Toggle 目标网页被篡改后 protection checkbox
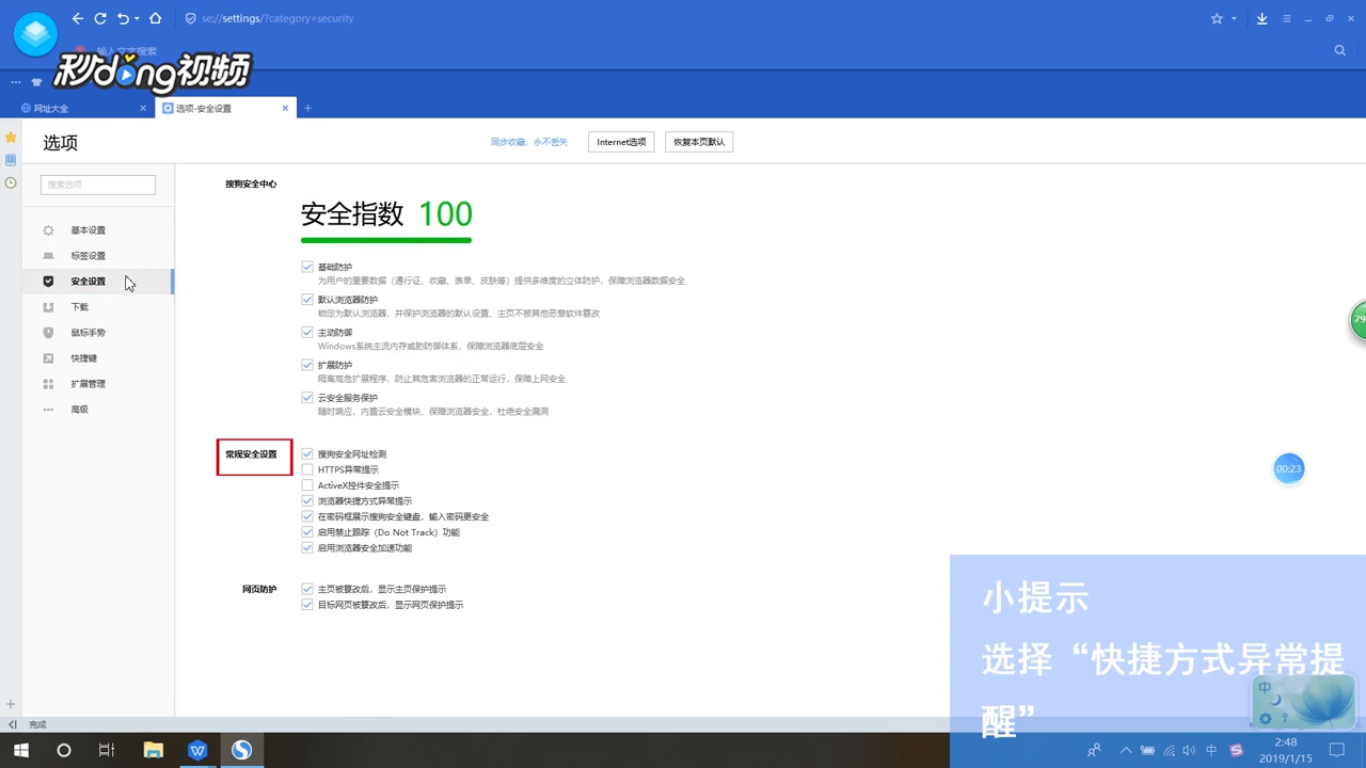1366x768 pixels. tap(307, 605)
